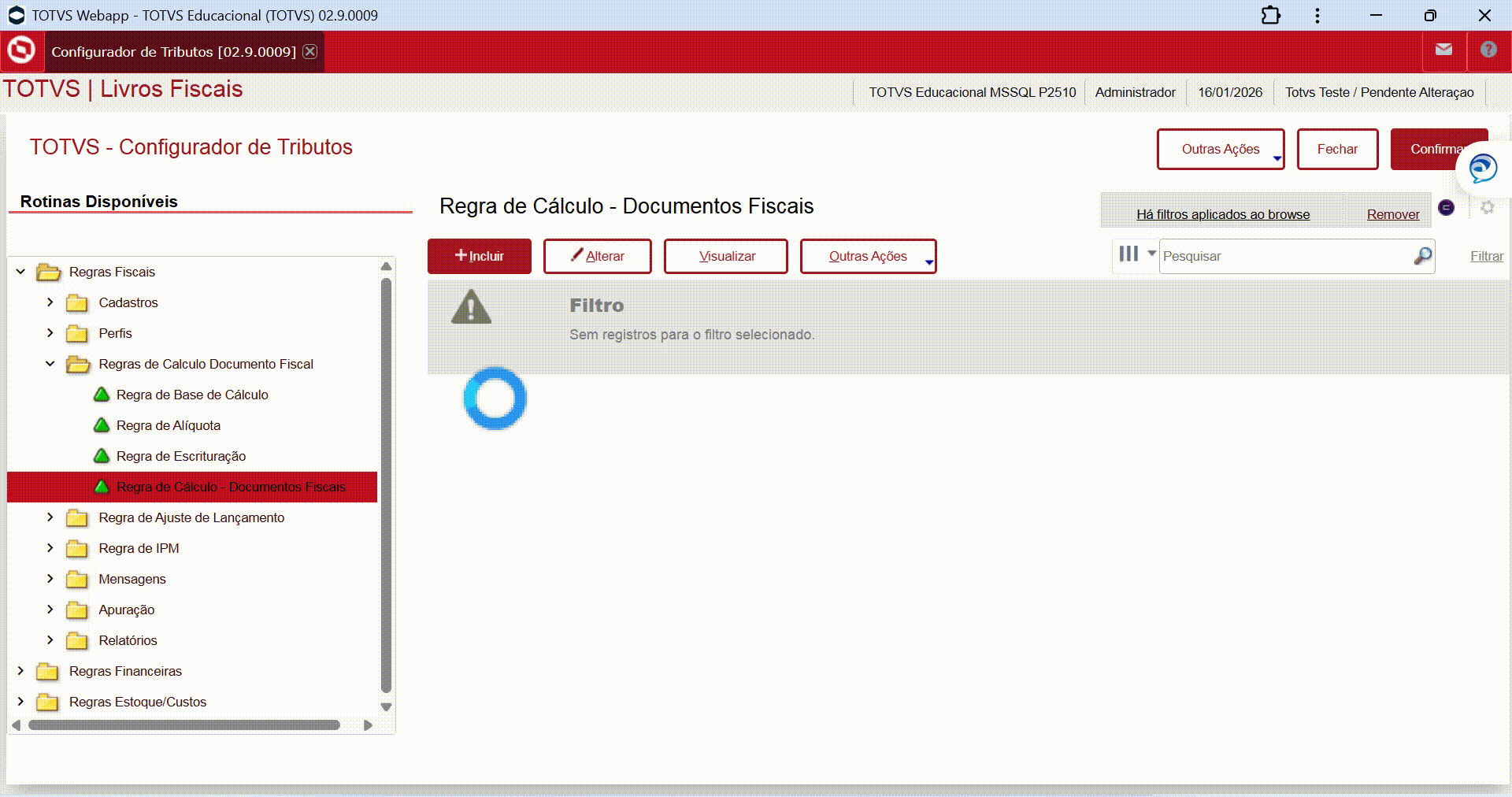The width and height of the screenshot is (1512, 797).
Task: Click the Cadastros folder icon
Action: tap(77, 303)
